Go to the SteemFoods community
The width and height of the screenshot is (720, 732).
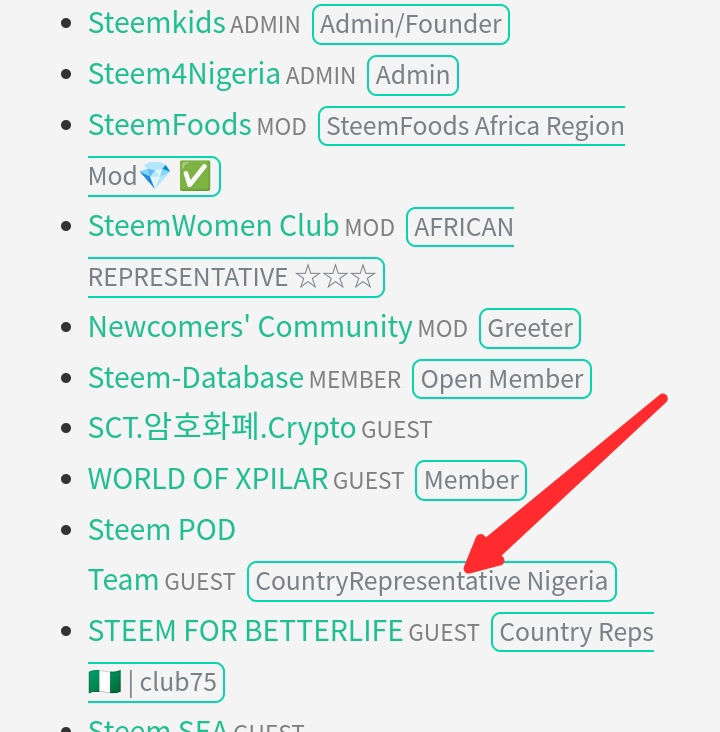click(x=169, y=125)
